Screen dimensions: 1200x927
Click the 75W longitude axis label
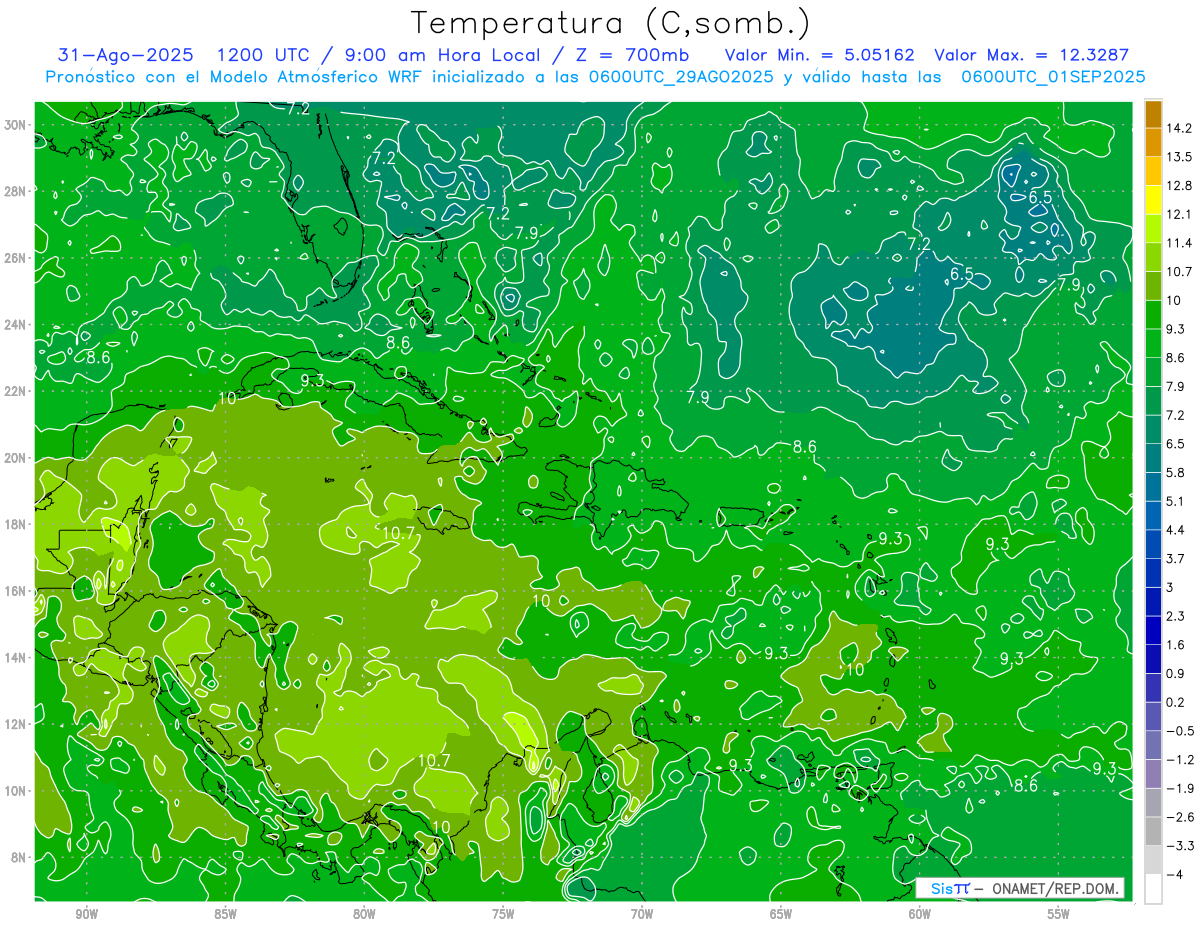(503, 914)
